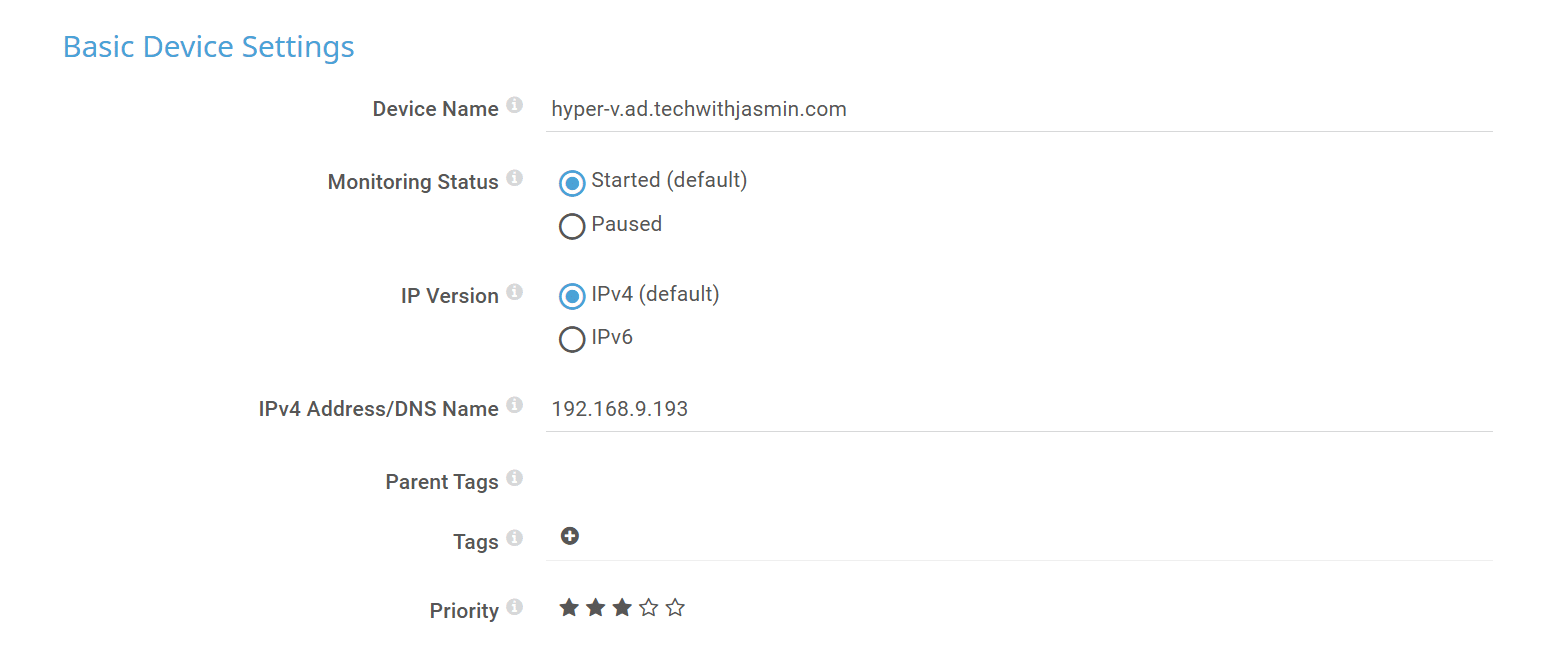1550x660 pixels.
Task: Click the info icon next to Tags
Action: pos(514,538)
